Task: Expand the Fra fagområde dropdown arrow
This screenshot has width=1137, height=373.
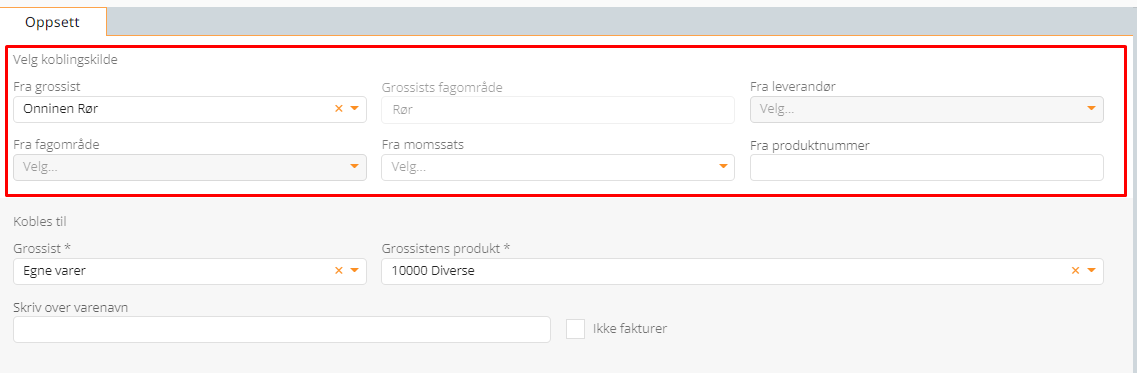Action: pos(355,167)
